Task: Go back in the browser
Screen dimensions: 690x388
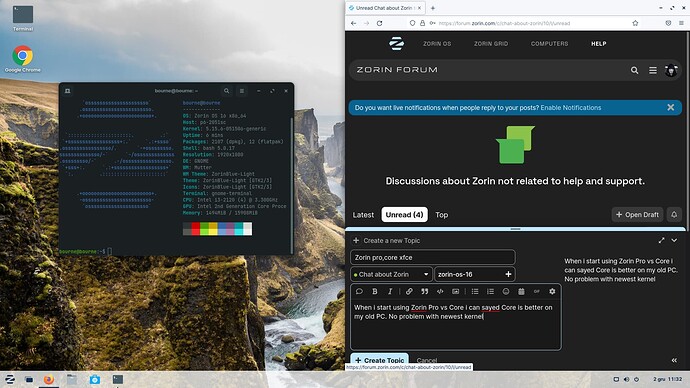Action: pos(354,23)
